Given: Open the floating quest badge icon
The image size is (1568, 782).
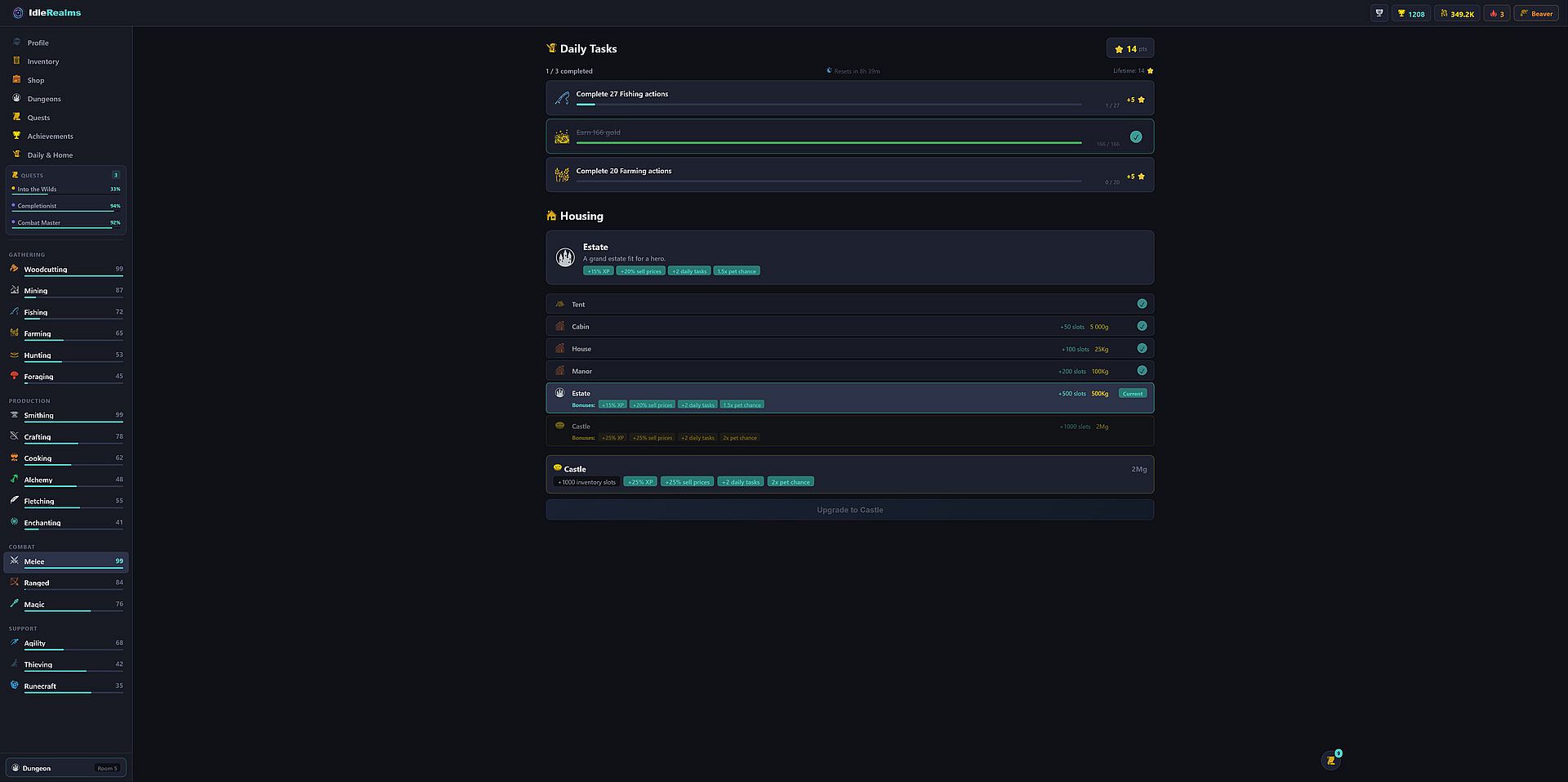Looking at the screenshot, I should [x=1331, y=760].
